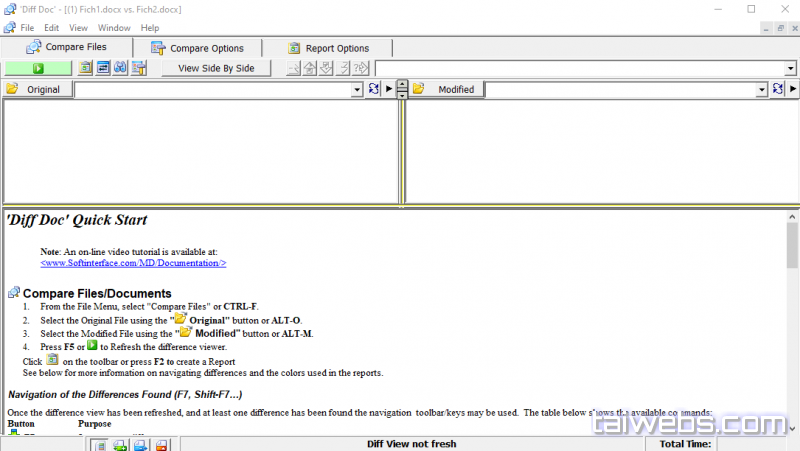The height and width of the screenshot is (451, 800).
Task: Click the create report clipboard icon
Action: pos(86,68)
